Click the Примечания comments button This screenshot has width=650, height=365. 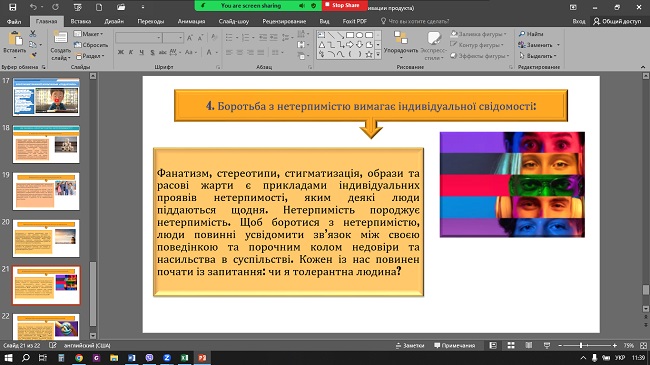point(454,345)
